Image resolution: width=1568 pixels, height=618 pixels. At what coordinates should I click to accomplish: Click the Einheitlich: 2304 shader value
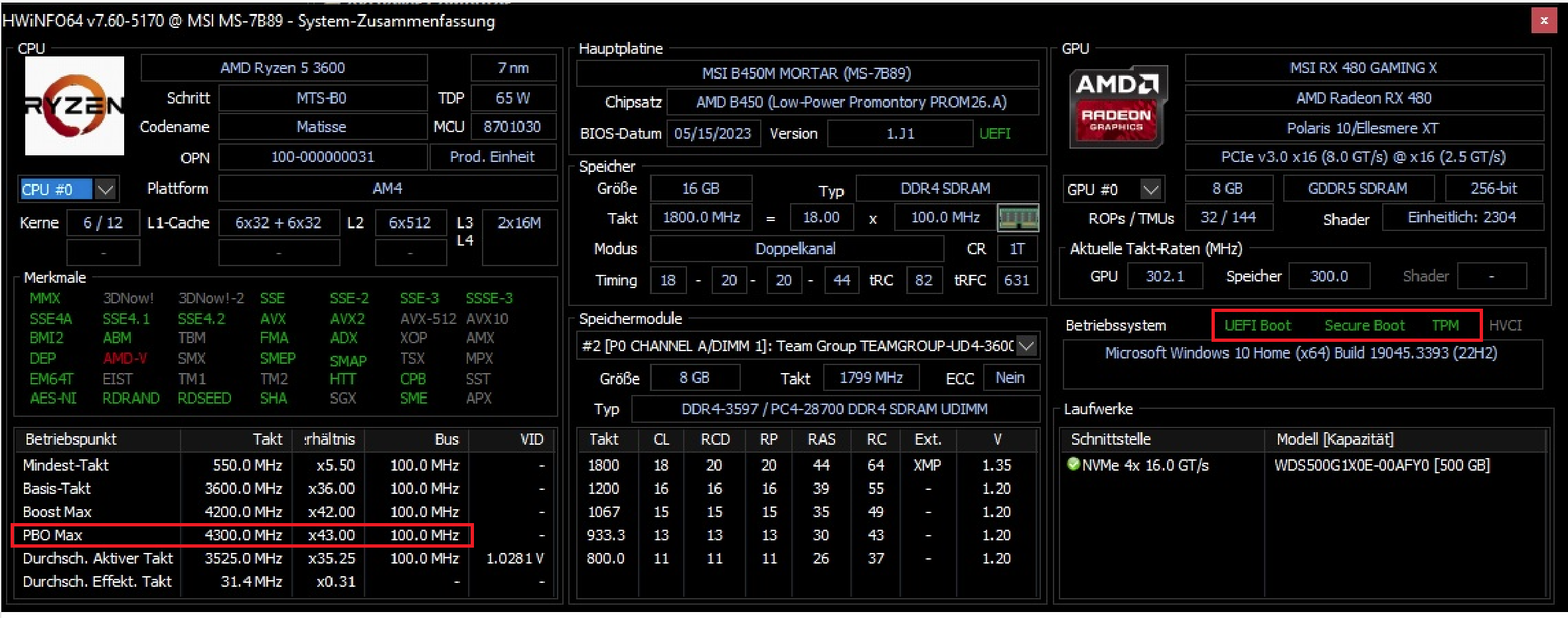1462,218
